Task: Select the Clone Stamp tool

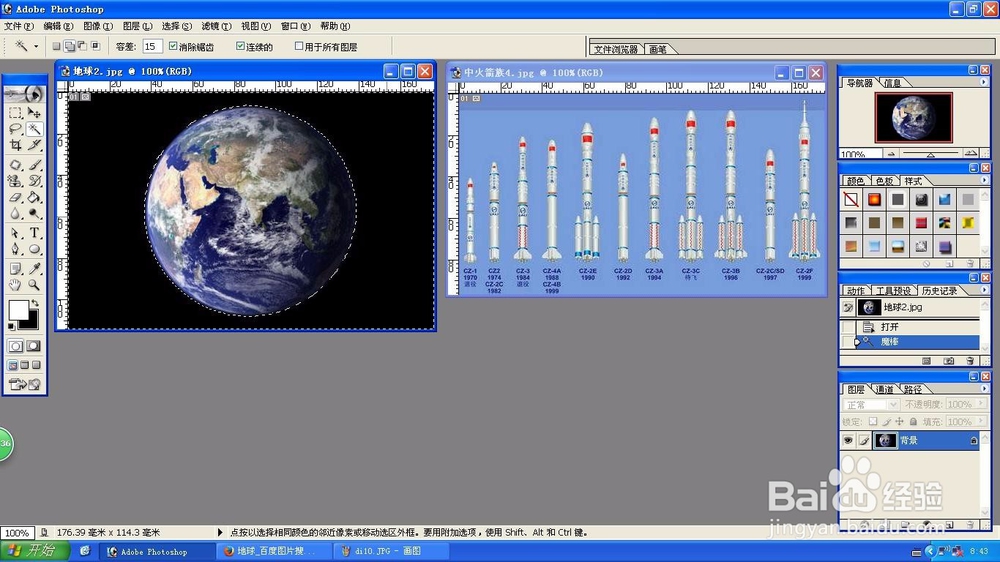Action: coord(15,181)
